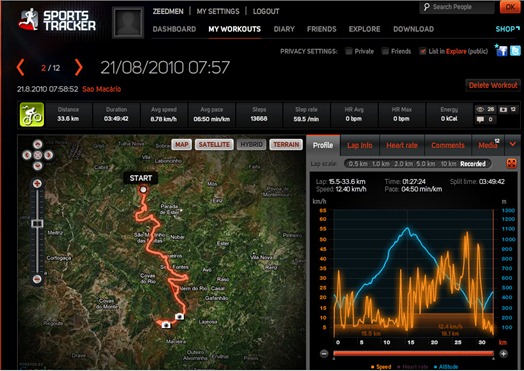Click the photos camera count icon

[x=503, y=109]
